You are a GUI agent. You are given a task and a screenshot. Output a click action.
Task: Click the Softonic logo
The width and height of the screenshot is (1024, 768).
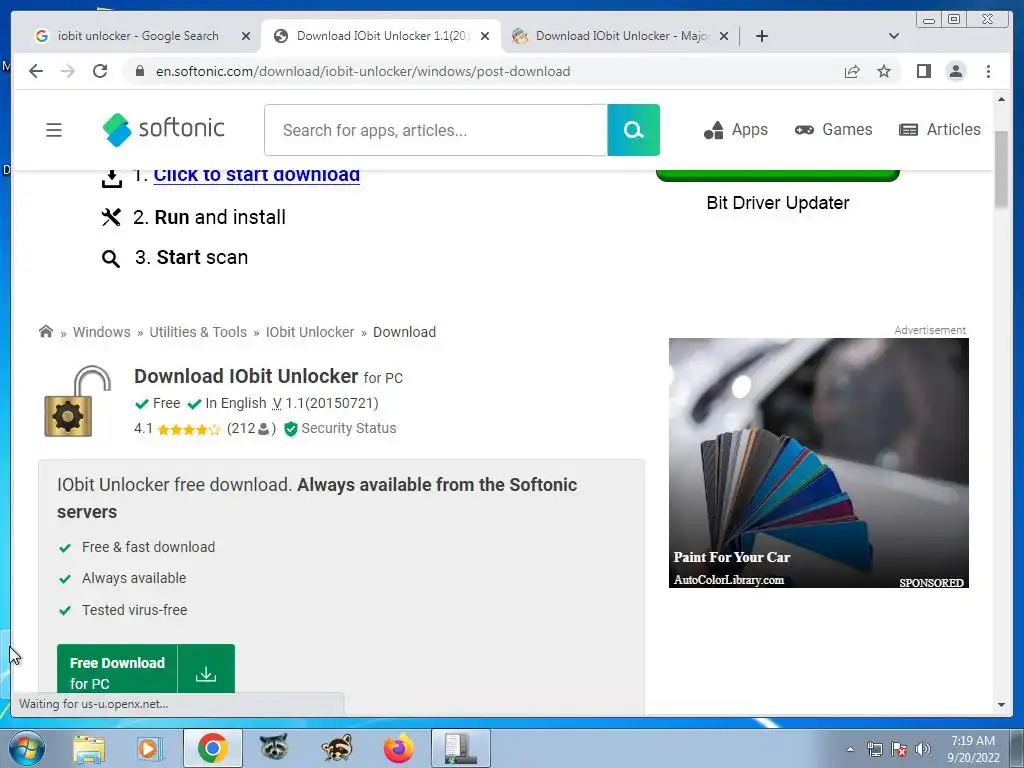coord(164,129)
